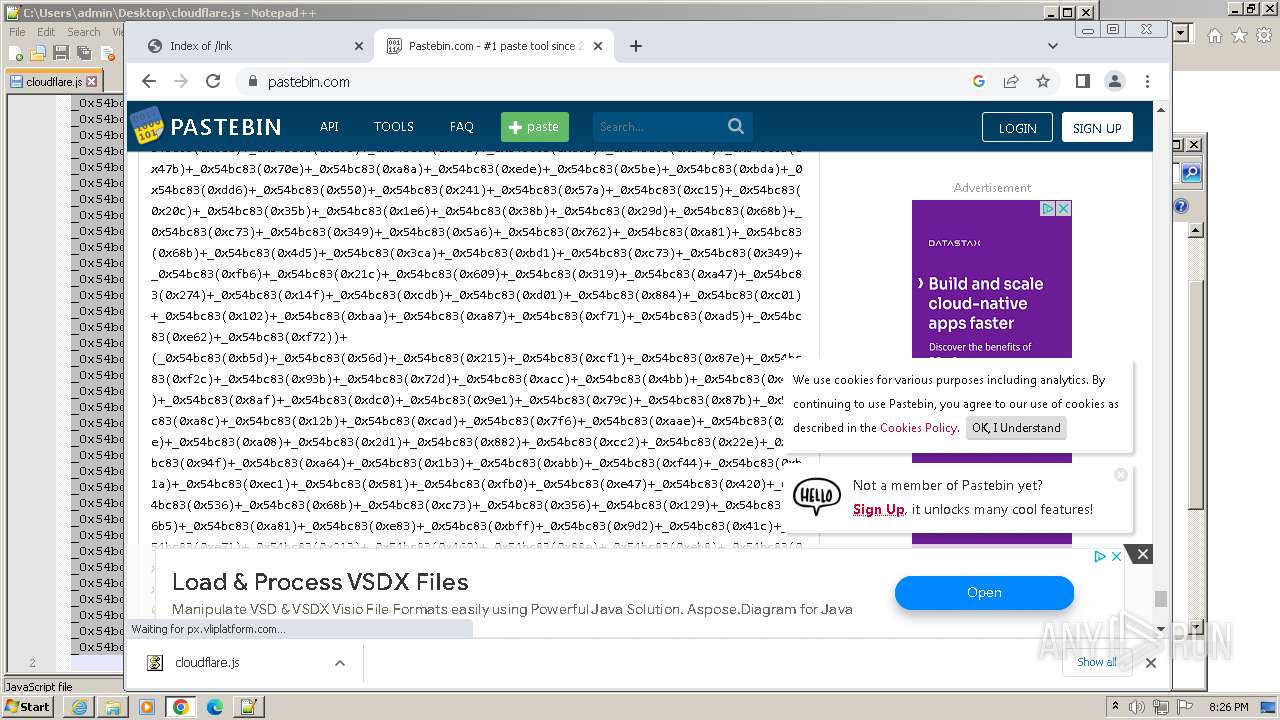Click Notepad++ Open file icon
Image resolution: width=1280 pixels, height=720 pixels.
tap(38, 53)
